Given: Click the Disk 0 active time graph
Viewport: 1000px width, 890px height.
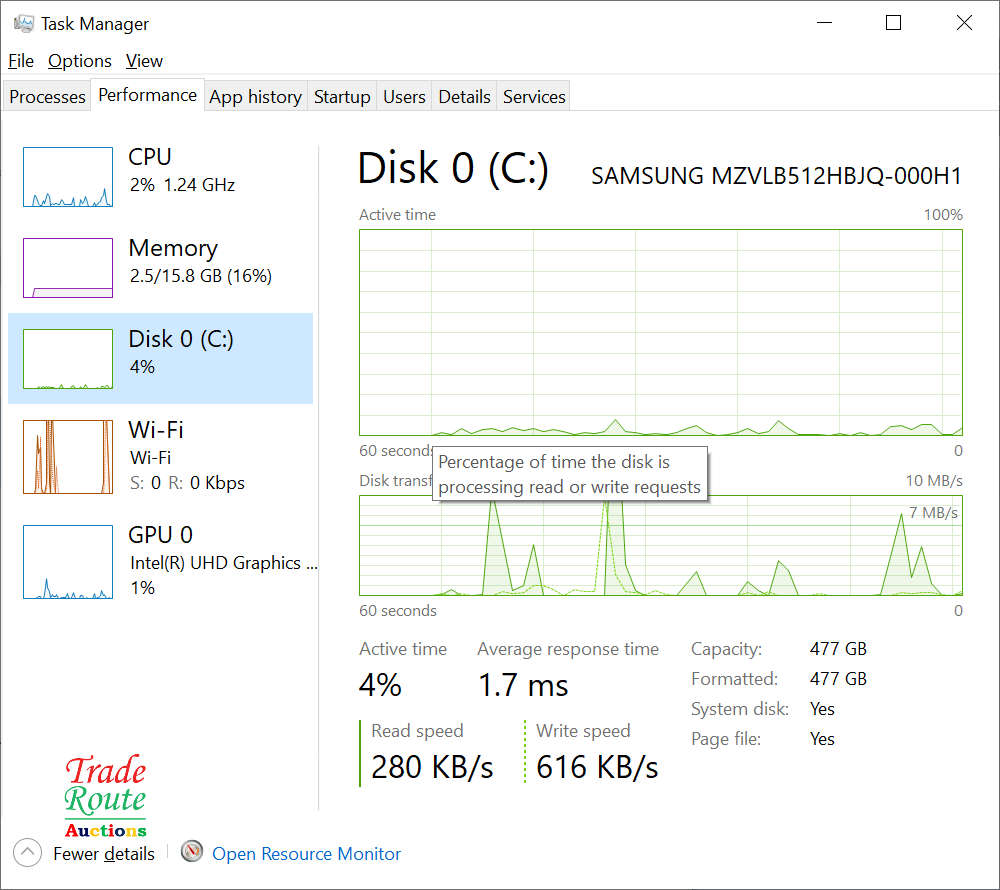Looking at the screenshot, I should point(660,332).
